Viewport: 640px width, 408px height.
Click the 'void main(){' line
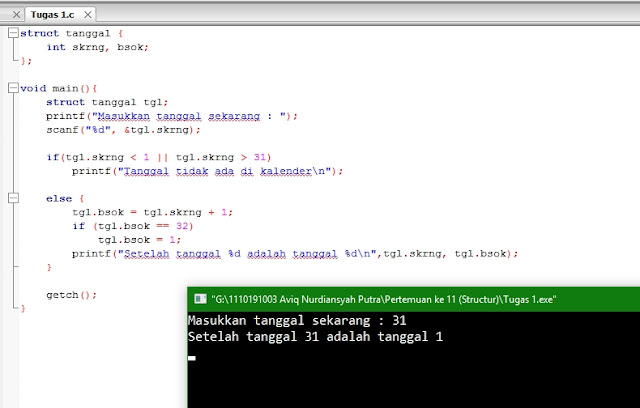point(59,88)
